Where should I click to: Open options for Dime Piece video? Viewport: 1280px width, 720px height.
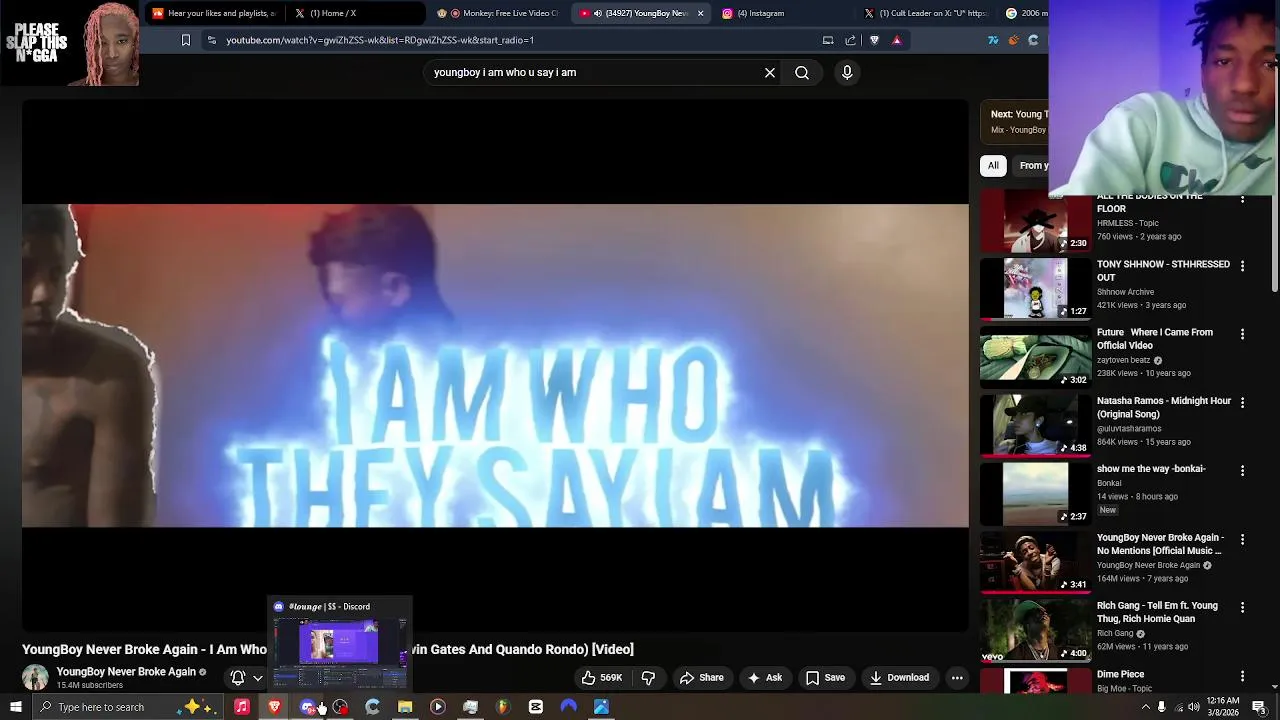point(1242,676)
